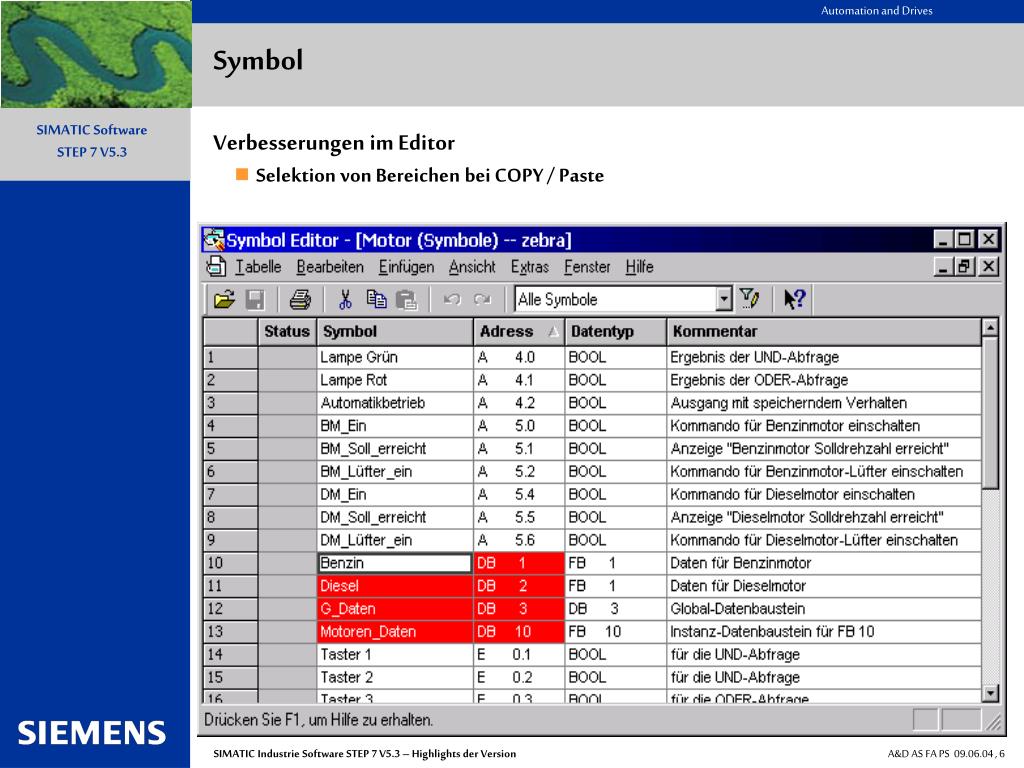Click the BM_Lüfter_ein symbol cell
Viewport: 1024px width, 768px height.
394,472
